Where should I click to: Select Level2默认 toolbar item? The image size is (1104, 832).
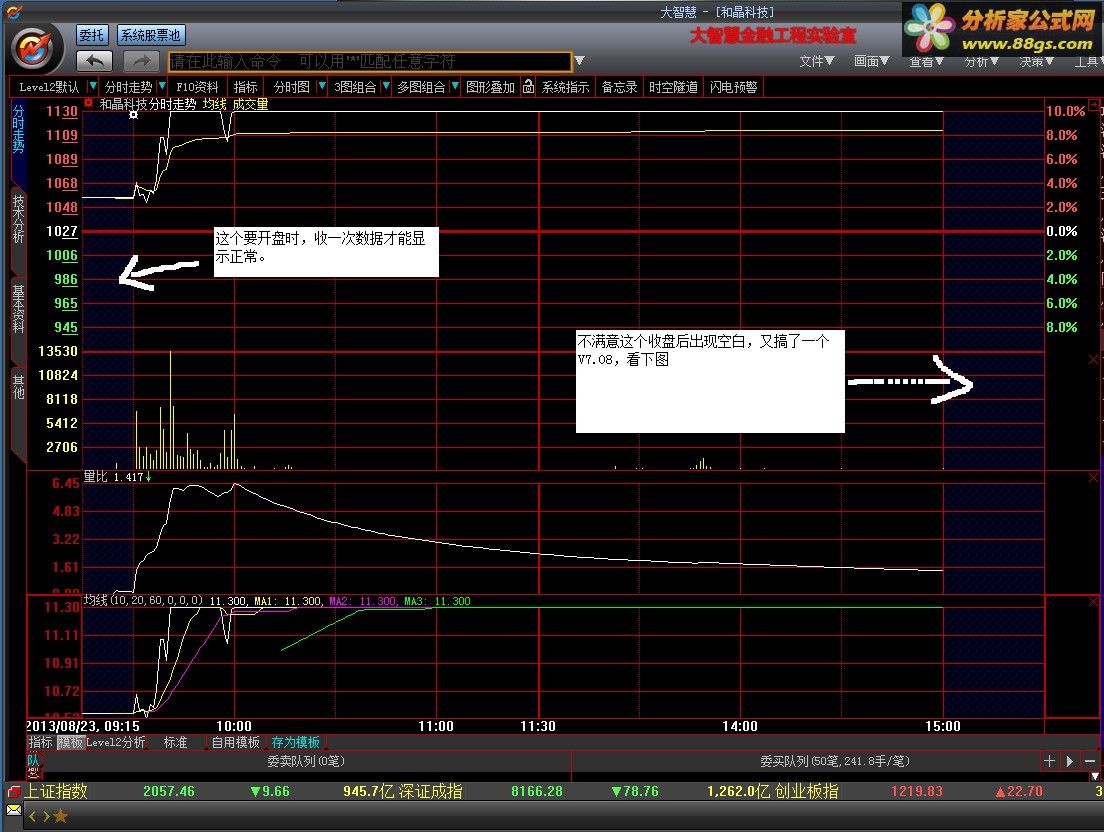[x=49, y=87]
